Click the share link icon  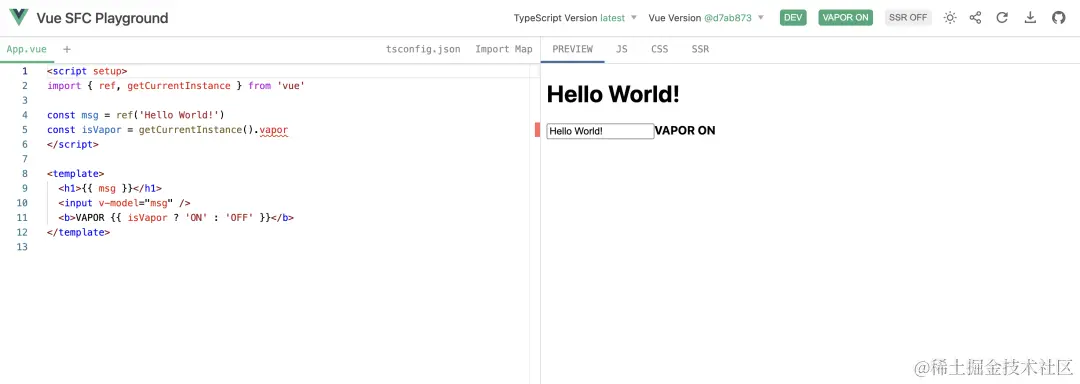click(975, 18)
